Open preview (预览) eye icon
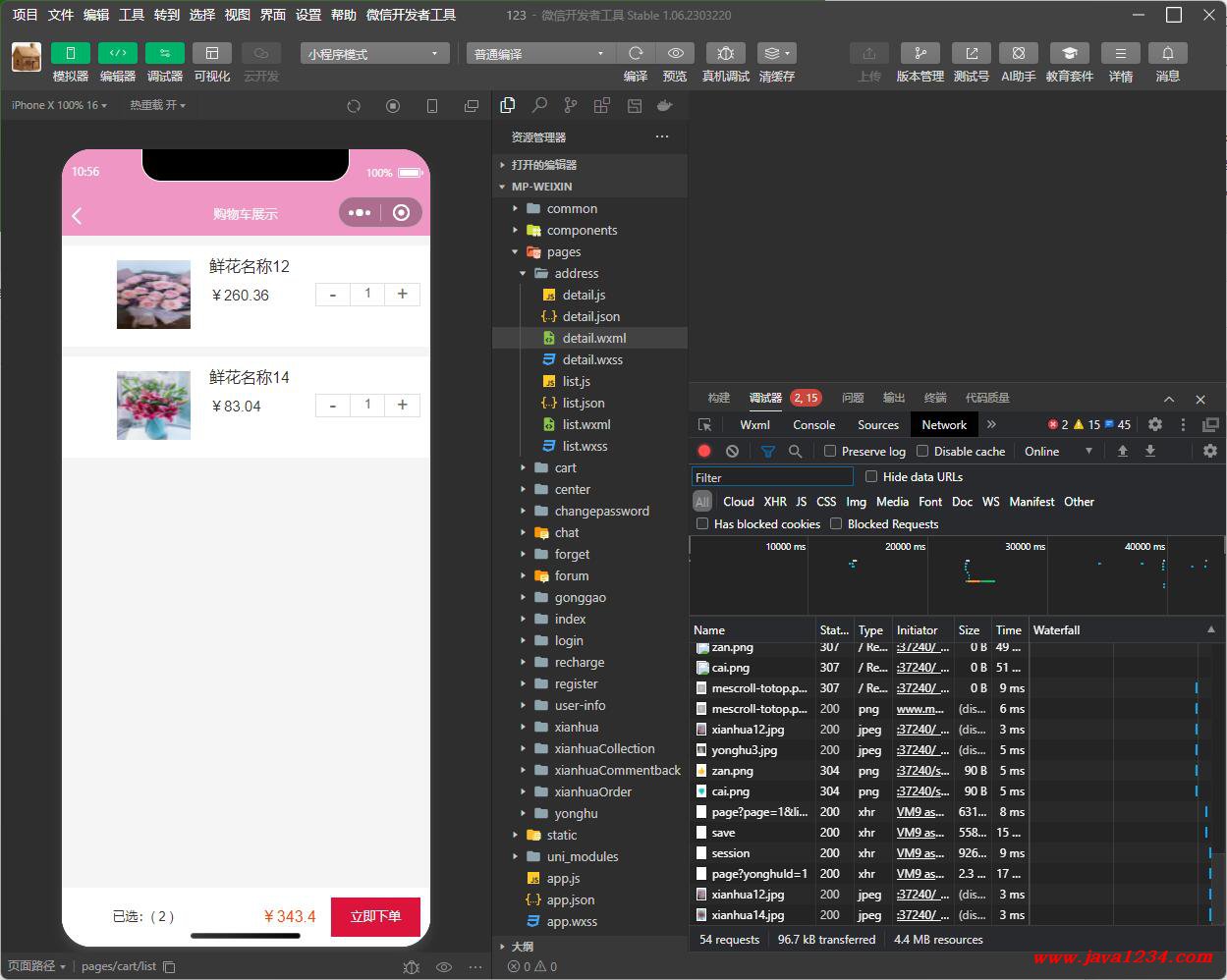The width and height of the screenshot is (1227, 980). point(675,53)
